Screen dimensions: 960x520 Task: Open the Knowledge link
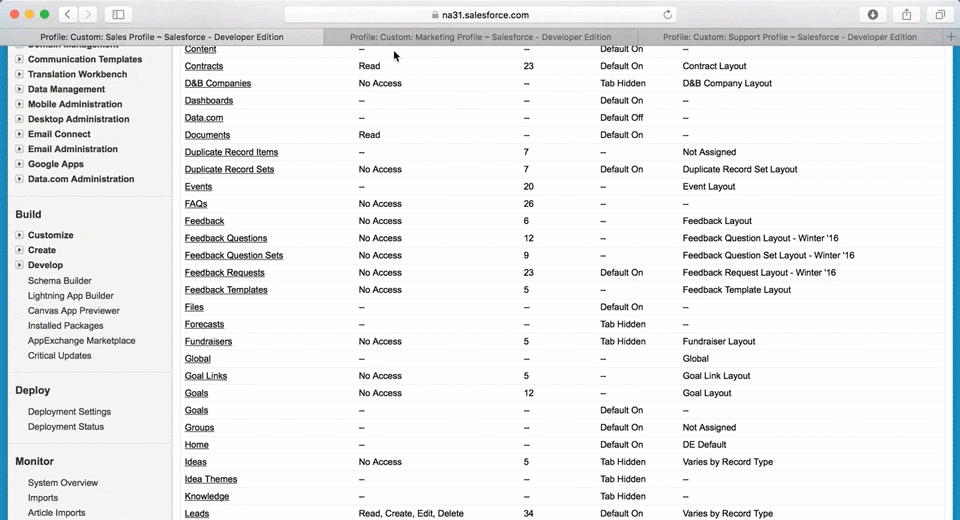click(x=207, y=496)
